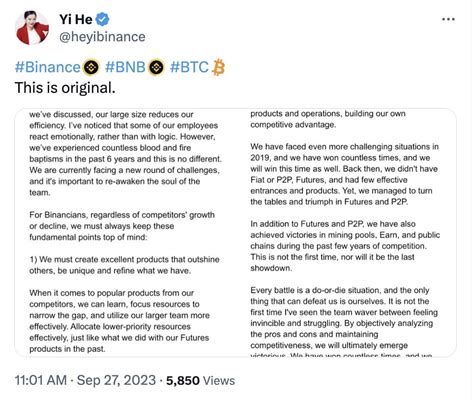This screenshot has width=474, height=401.
Task: Click the 'Every battle is a do-or-die' paragraph
Action: click(x=344, y=322)
